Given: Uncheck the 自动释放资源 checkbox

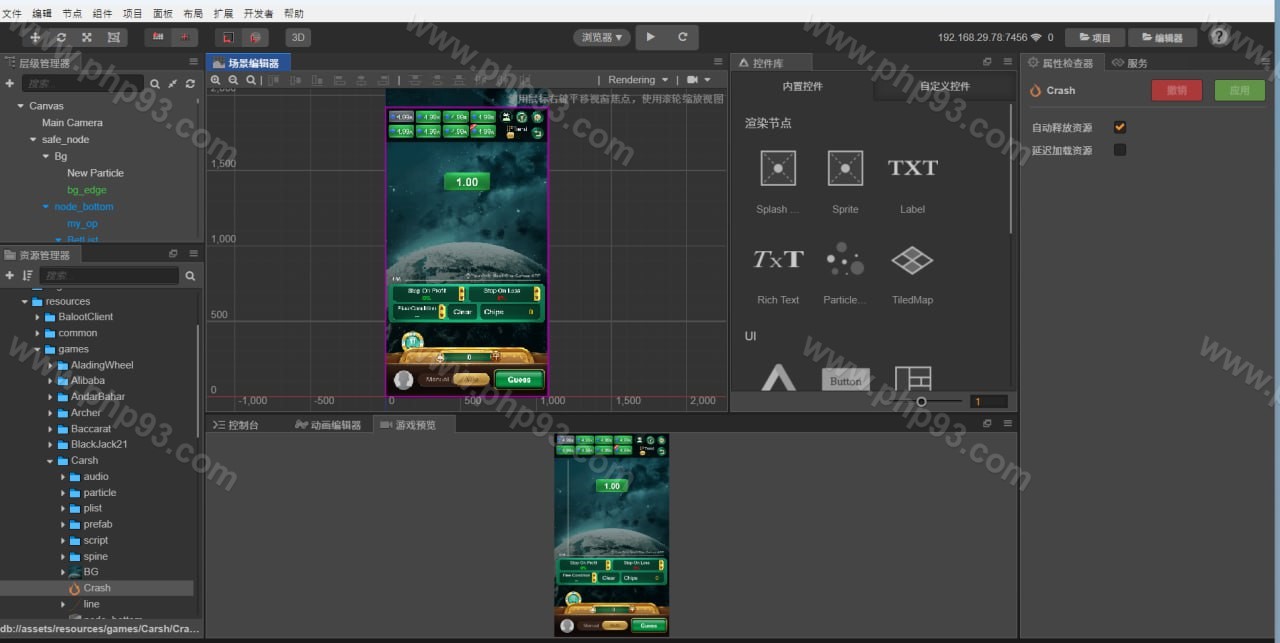Looking at the screenshot, I should pyautogui.click(x=1120, y=128).
